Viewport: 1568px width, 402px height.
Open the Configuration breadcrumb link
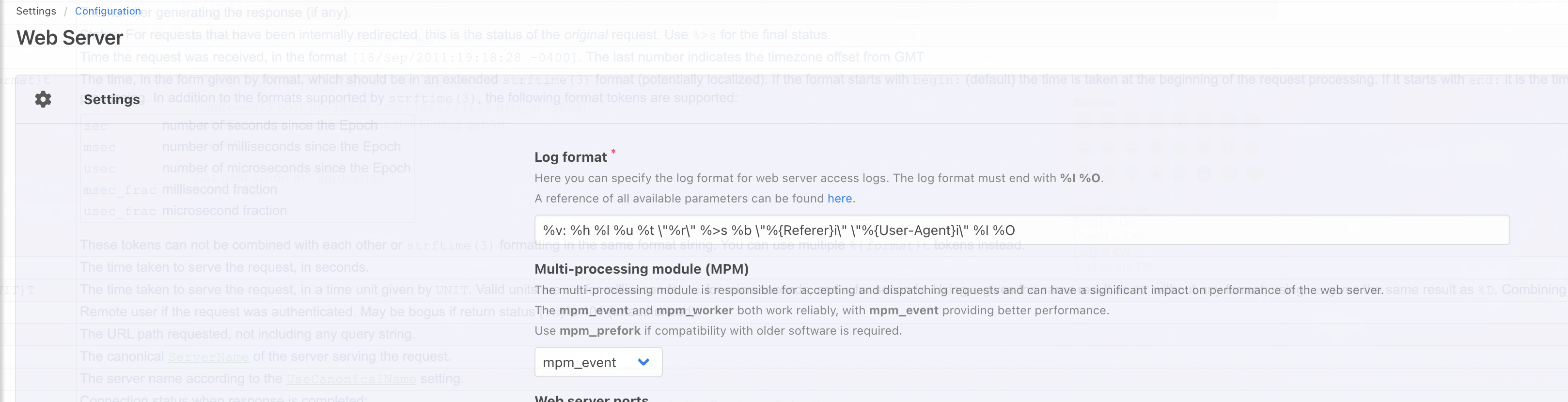point(108,11)
